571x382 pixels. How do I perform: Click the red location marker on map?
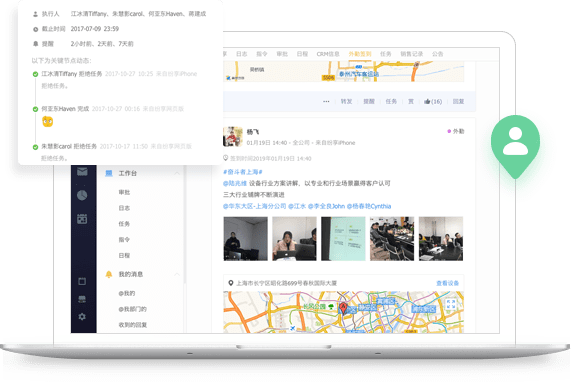tap(343, 308)
